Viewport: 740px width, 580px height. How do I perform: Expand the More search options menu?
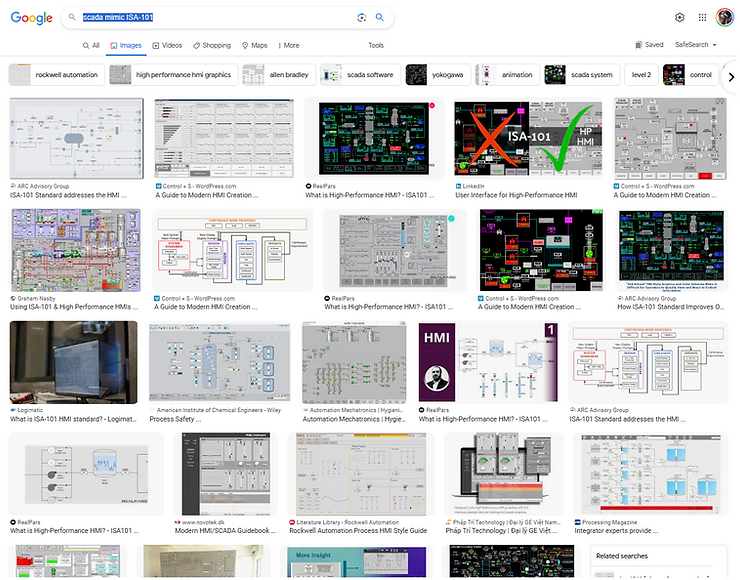point(288,45)
